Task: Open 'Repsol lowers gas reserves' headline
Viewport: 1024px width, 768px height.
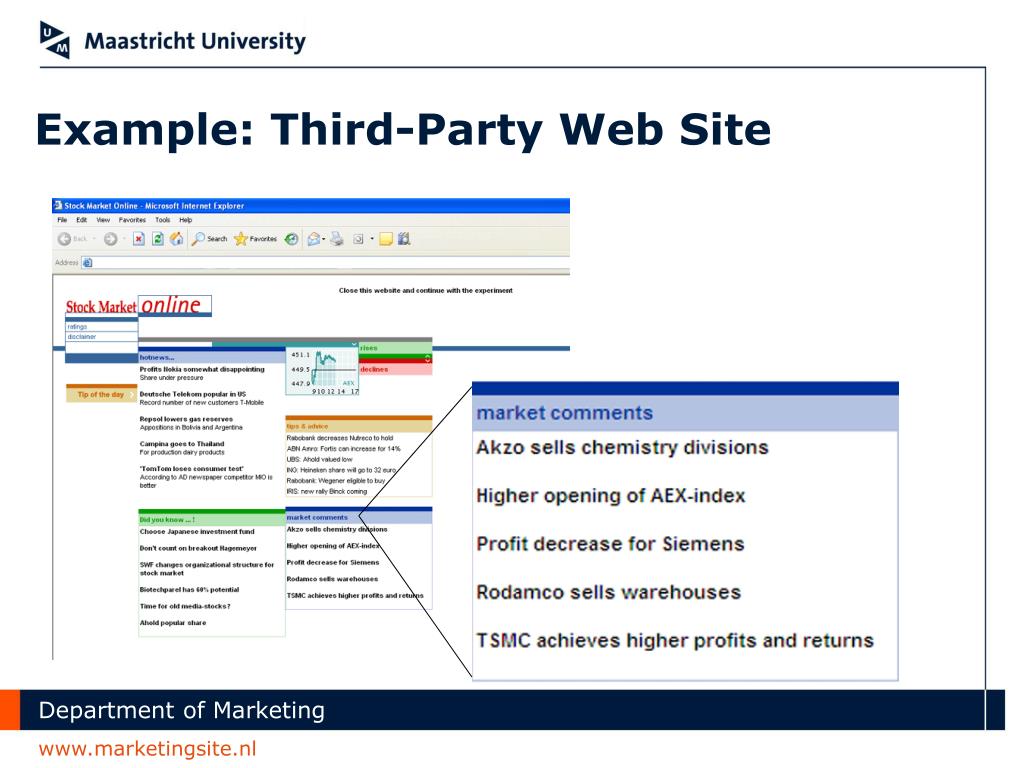Action: point(186,419)
